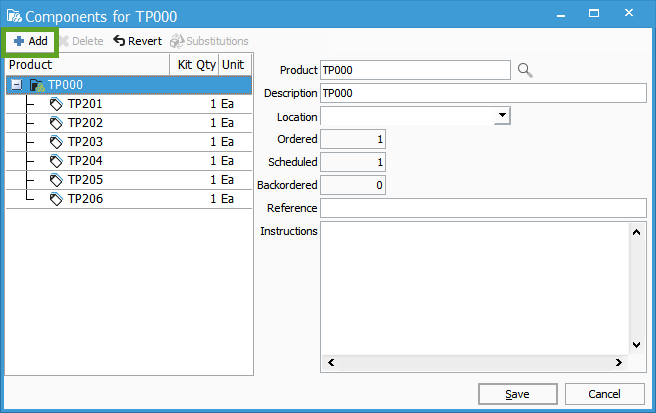
Task: Open the Substitutions toolbar item
Action: coord(209,41)
